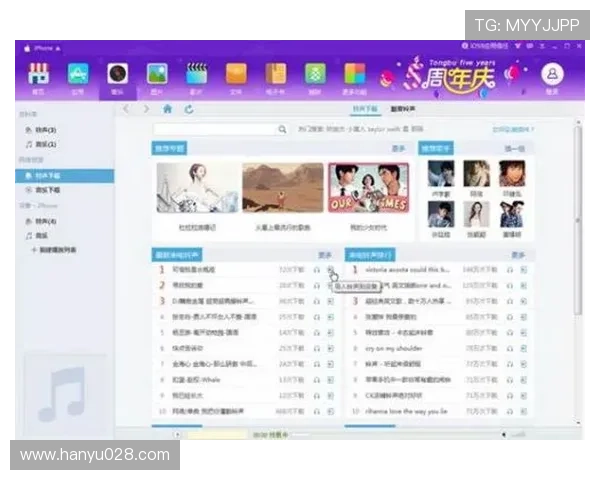Screen dimensions: 600x480
Task: Go forward with the right arrow
Action: pyautogui.click(x=146, y=109)
